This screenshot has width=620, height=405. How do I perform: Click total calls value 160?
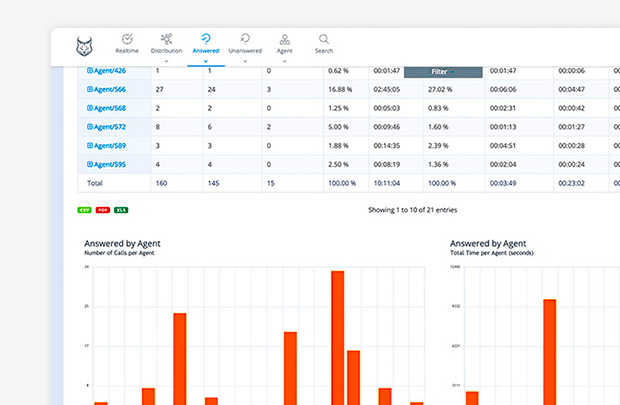(161, 183)
